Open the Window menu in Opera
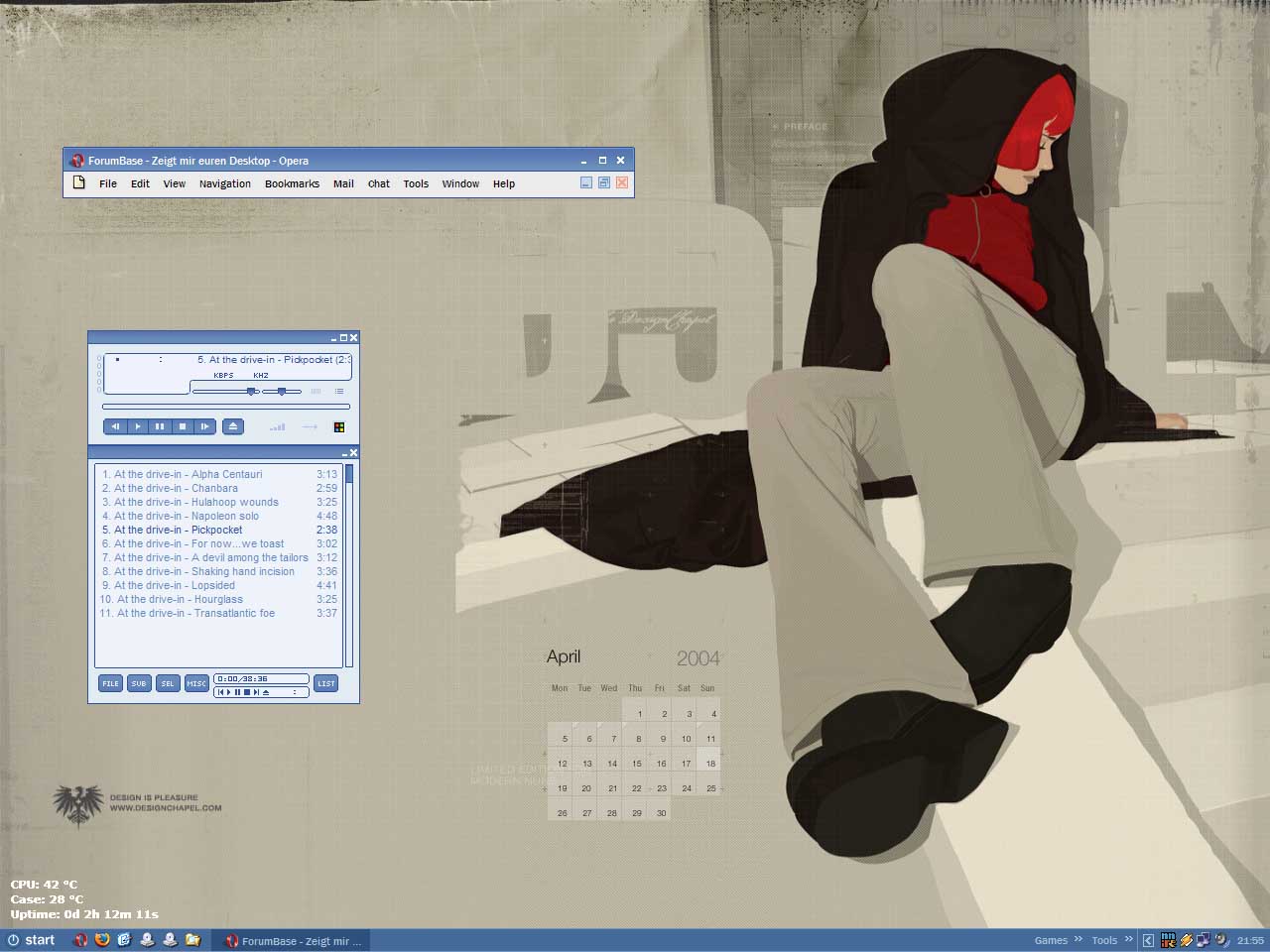 point(460,183)
